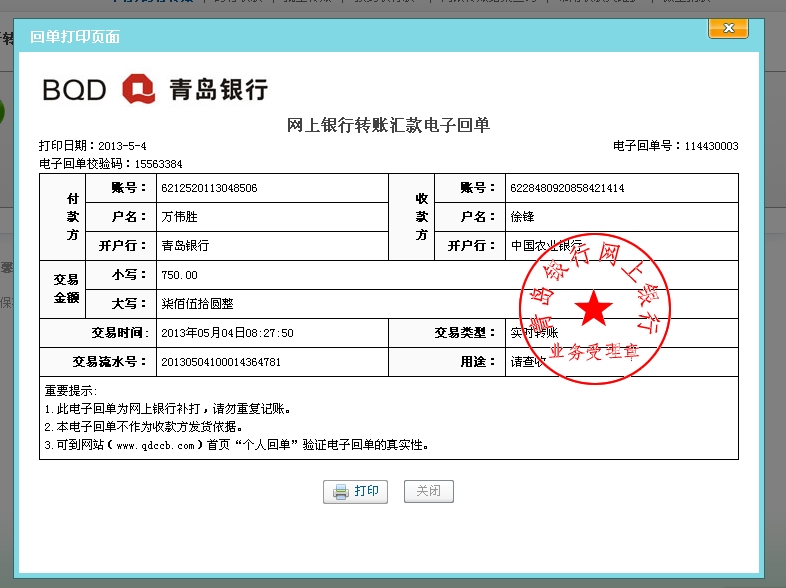Click the 付款方 section label

[73, 217]
